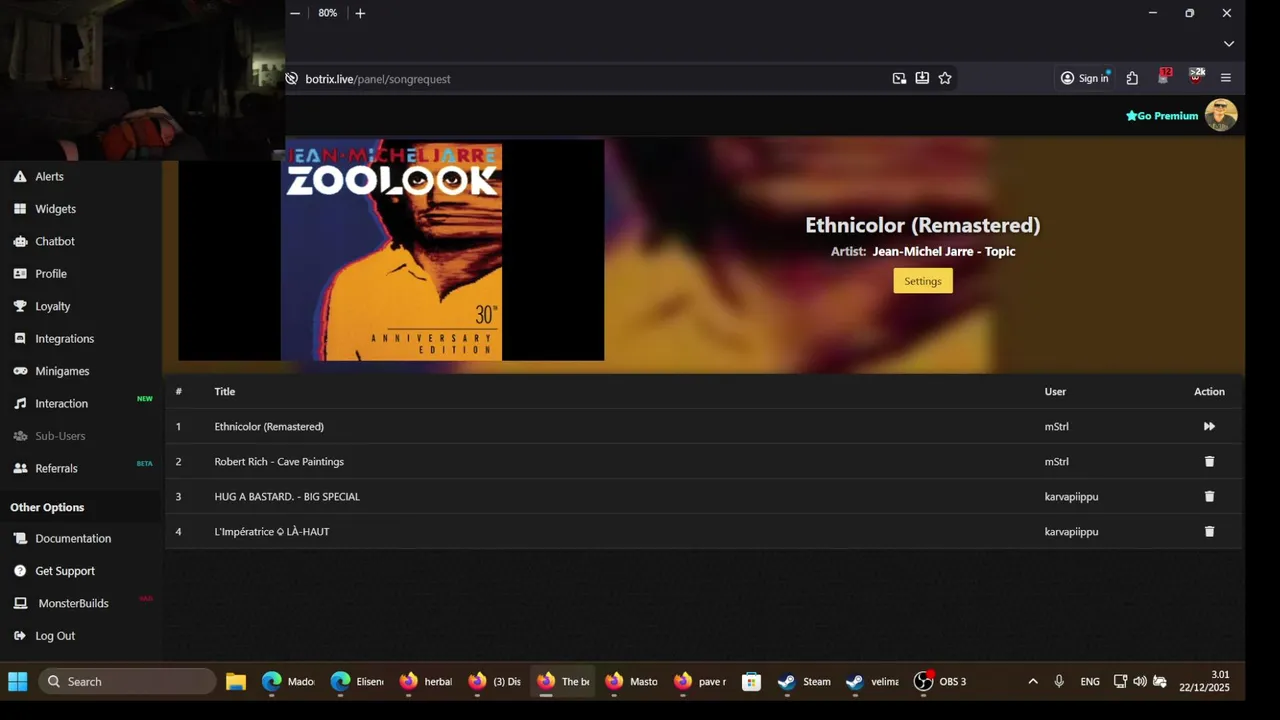
Task: Select Robert Rich - Cave Paintings title
Action: pyautogui.click(x=279, y=462)
